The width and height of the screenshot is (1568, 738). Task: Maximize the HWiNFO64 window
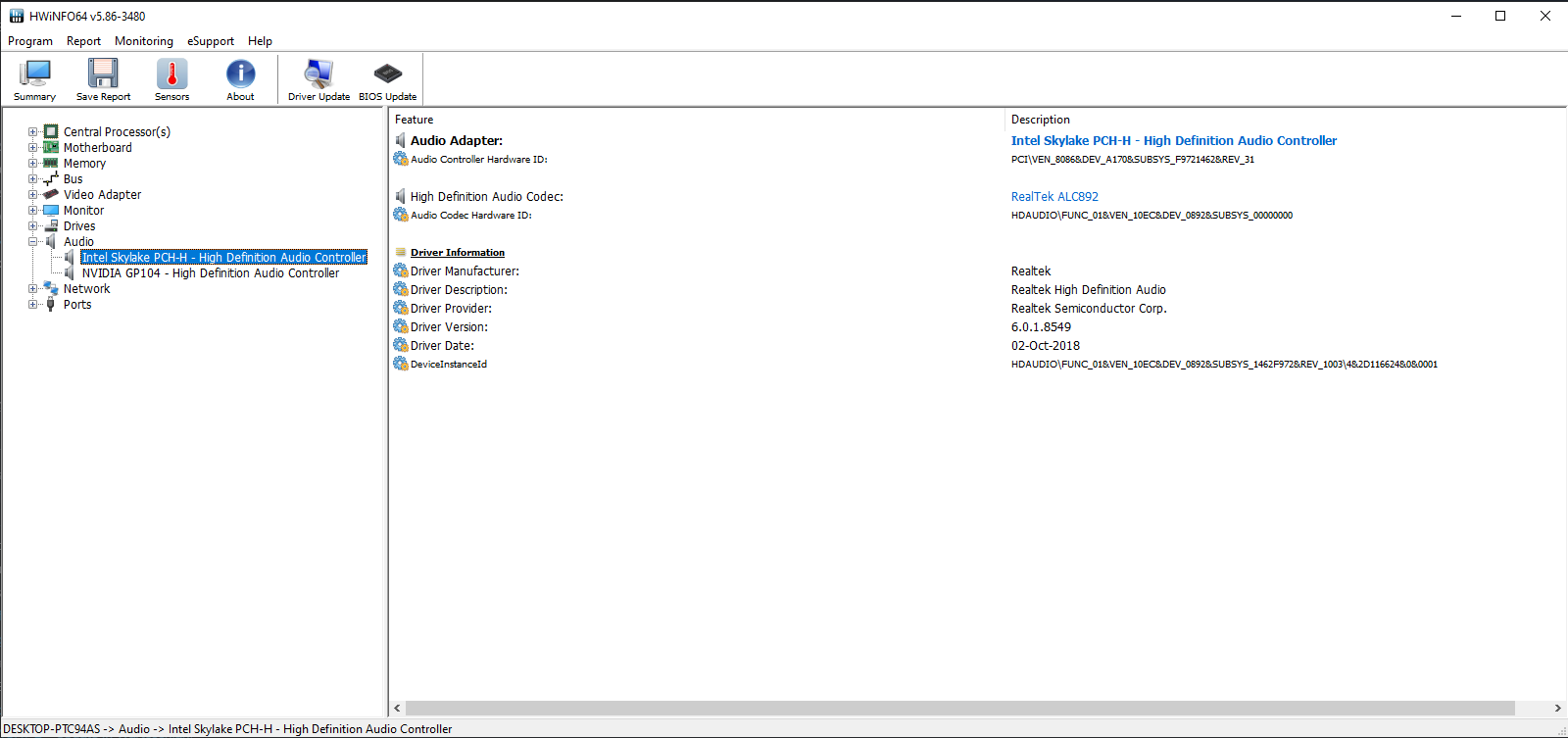pyautogui.click(x=1500, y=16)
